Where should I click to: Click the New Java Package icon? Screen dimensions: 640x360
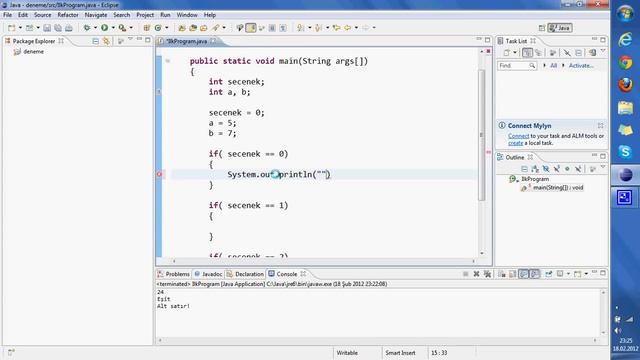pos(147,28)
